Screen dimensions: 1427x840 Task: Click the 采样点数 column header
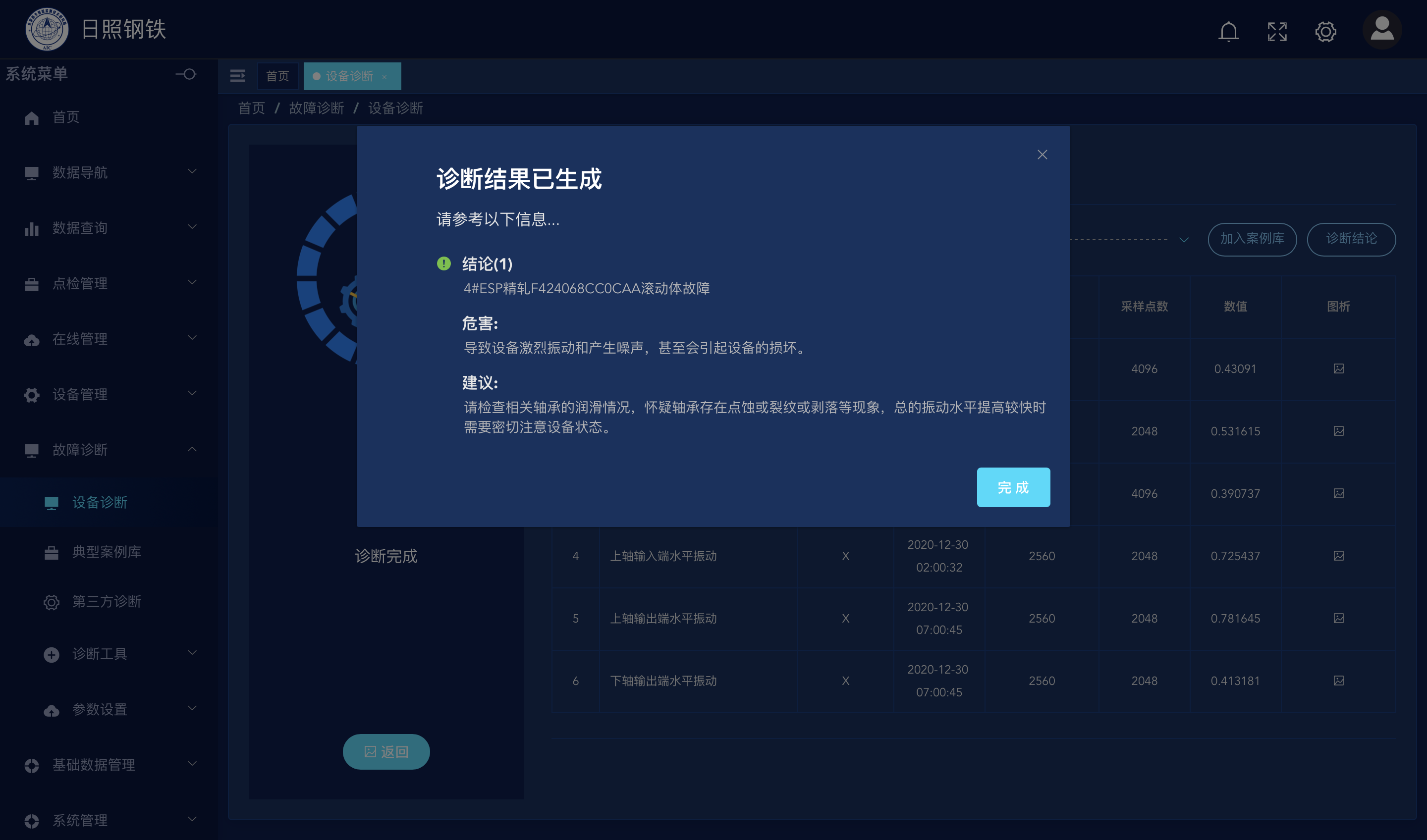(x=1144, y=306)
